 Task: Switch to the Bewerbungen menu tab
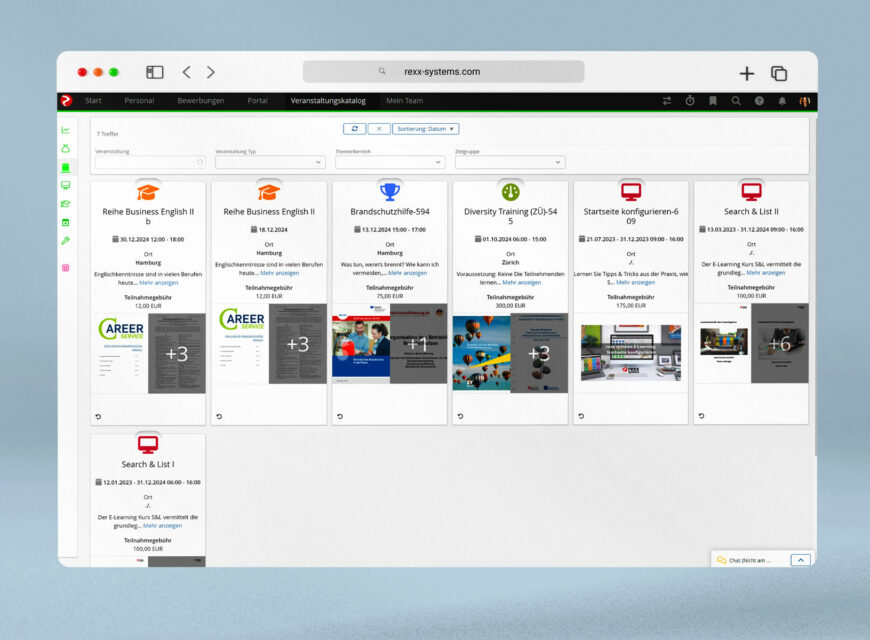tap(200, 101)
